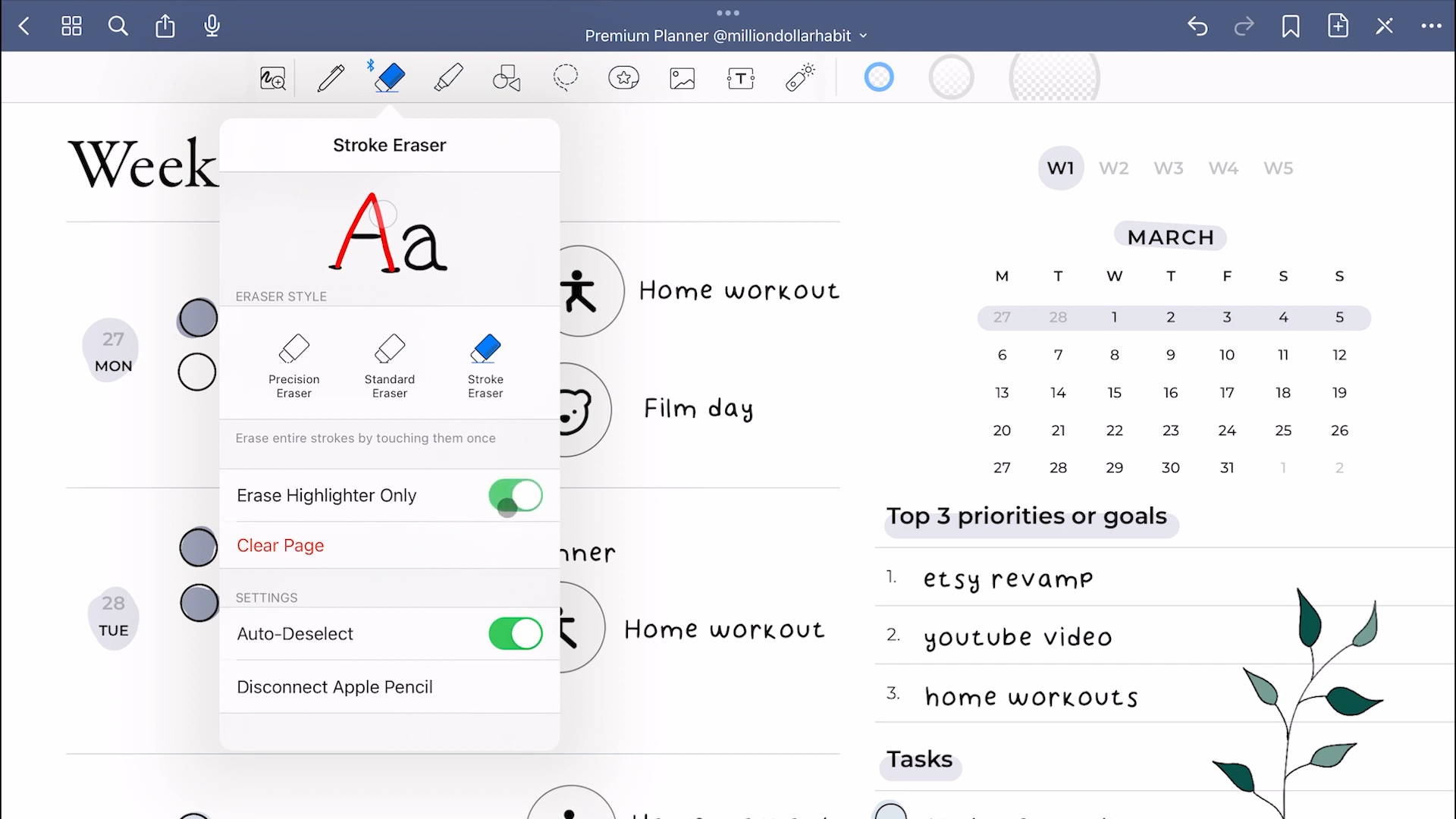Image resolution: width=1456 pixels, height=819 pixels.
Task: Choose the Standard Eraser style
Action: tap(390, 366)
